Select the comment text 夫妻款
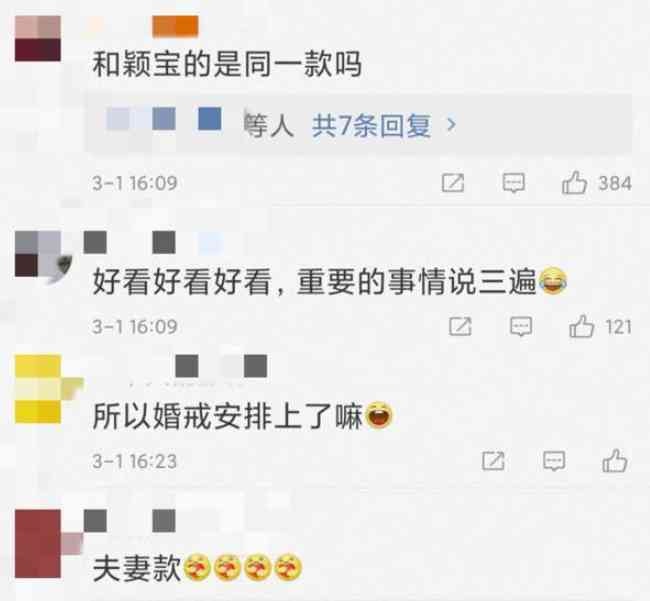Image resolution: width=650 pixels, height=601 pixels. click(137, 568)
